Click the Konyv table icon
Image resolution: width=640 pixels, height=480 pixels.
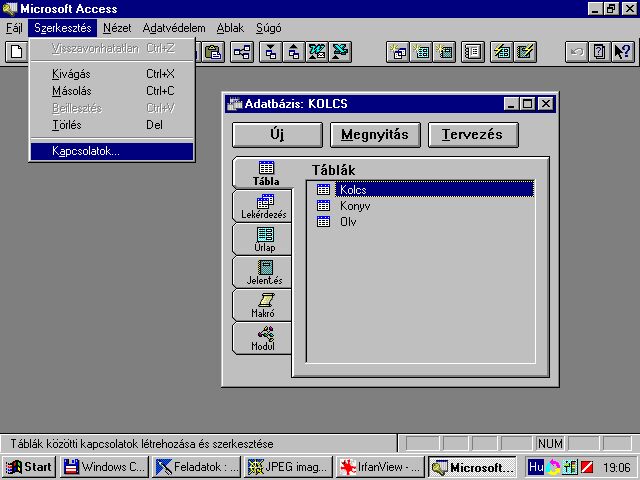323,206
